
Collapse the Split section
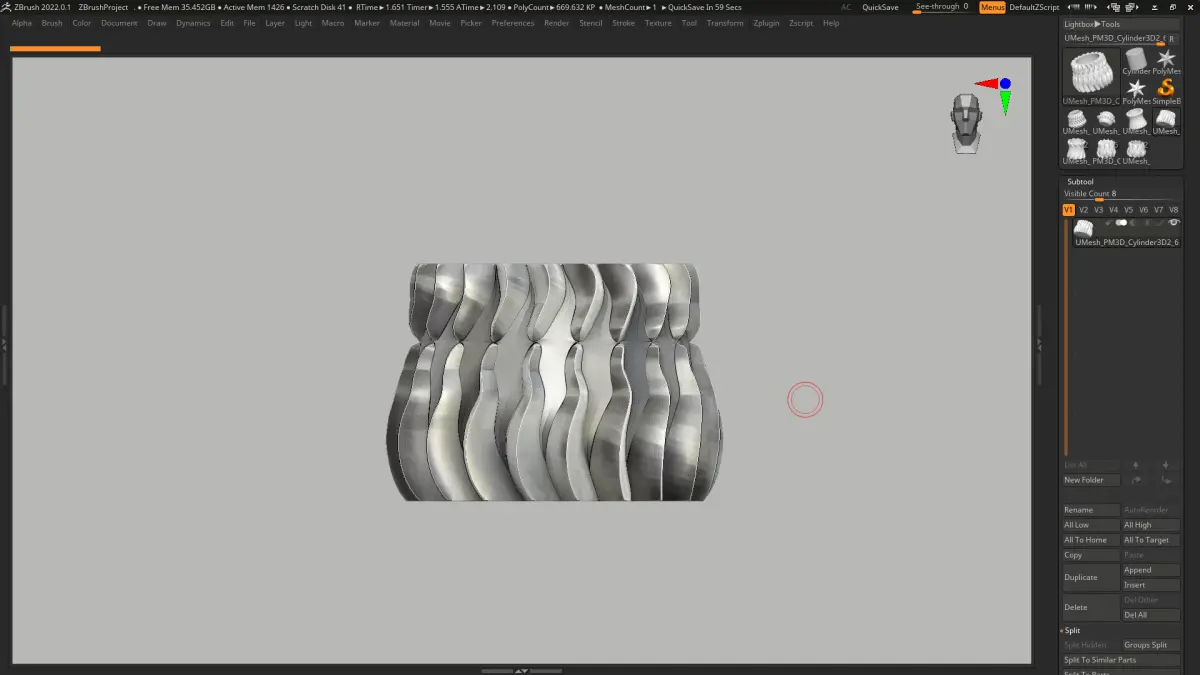pos(1071,630)
